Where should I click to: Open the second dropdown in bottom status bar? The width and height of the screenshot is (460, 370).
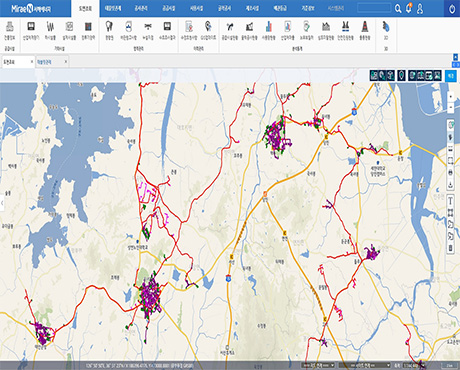pyautogui.click(x=368, y=365)
